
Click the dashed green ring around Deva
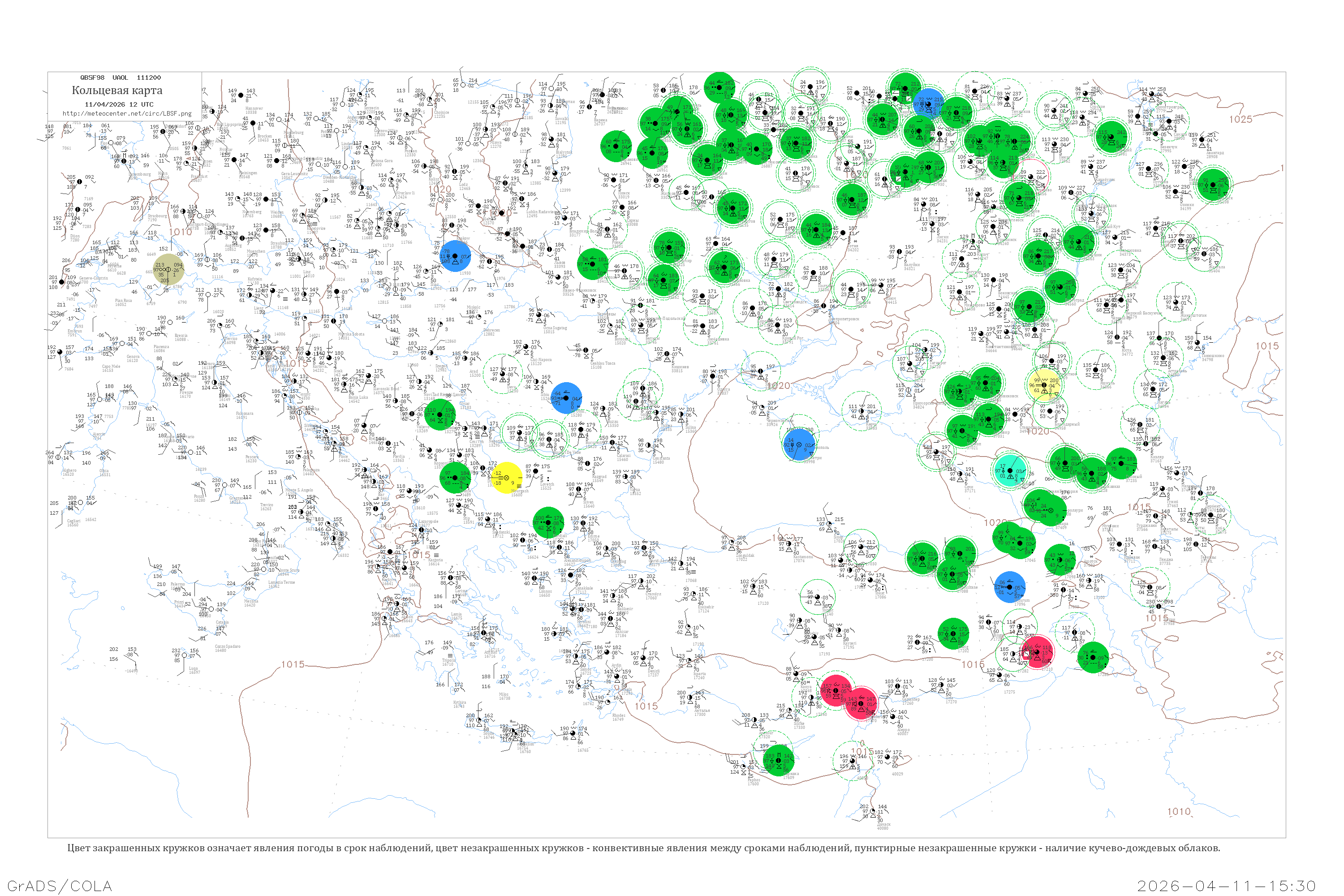point(503,374)
